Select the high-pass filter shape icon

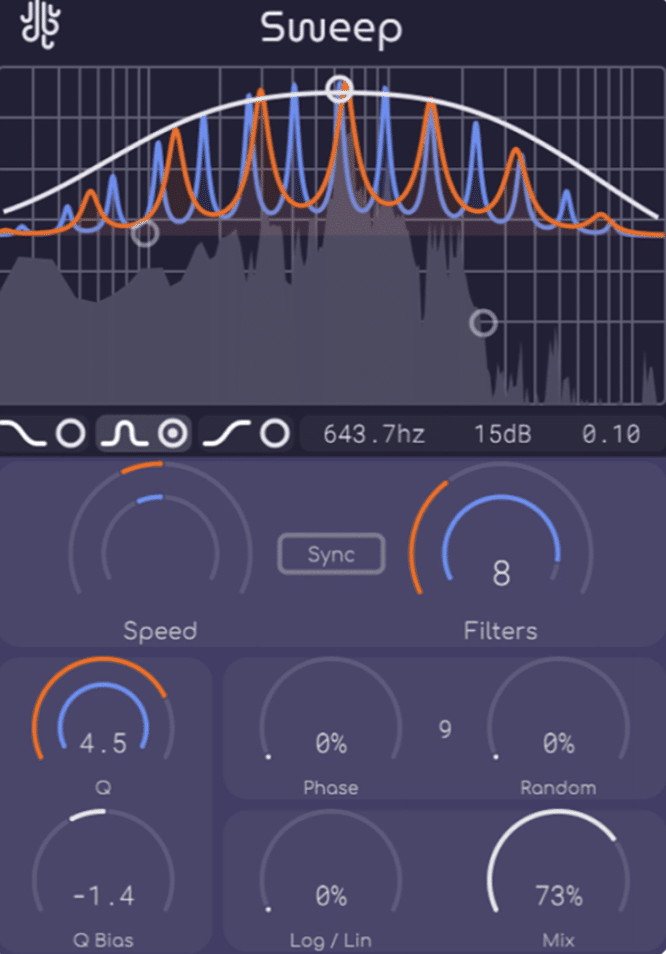coord(226,434)
